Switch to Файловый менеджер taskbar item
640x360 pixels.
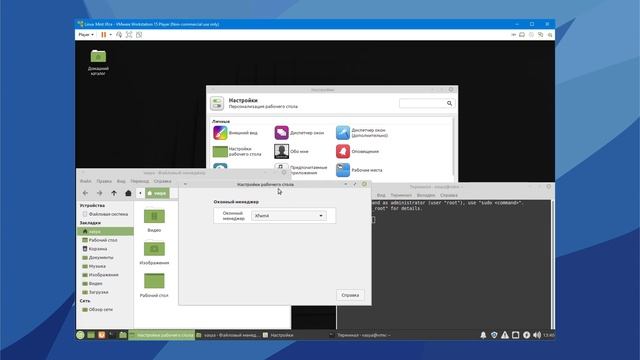point(228,335)
